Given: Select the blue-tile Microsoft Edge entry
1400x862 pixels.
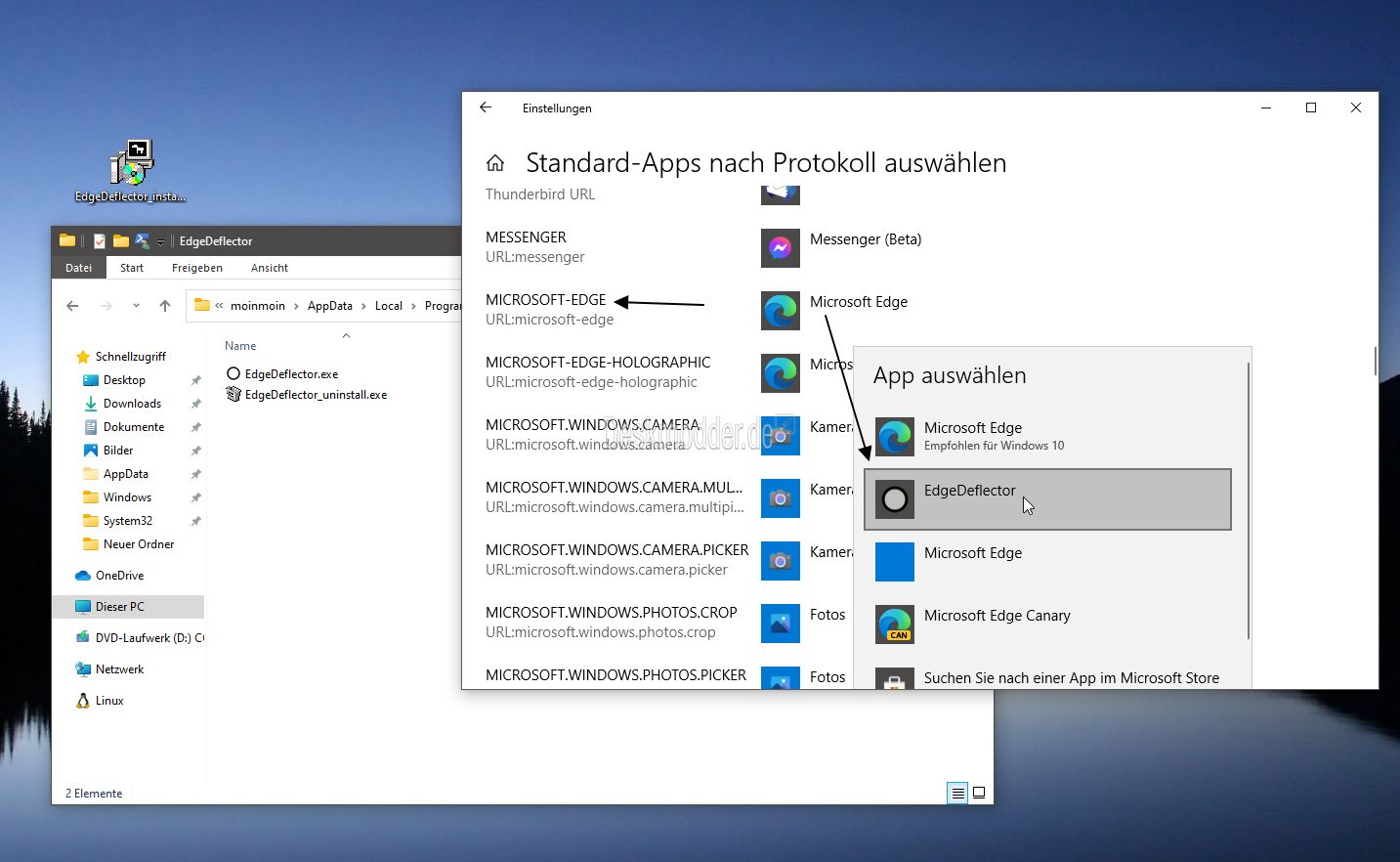Looking at the screenshot, I should point(1047,562).
